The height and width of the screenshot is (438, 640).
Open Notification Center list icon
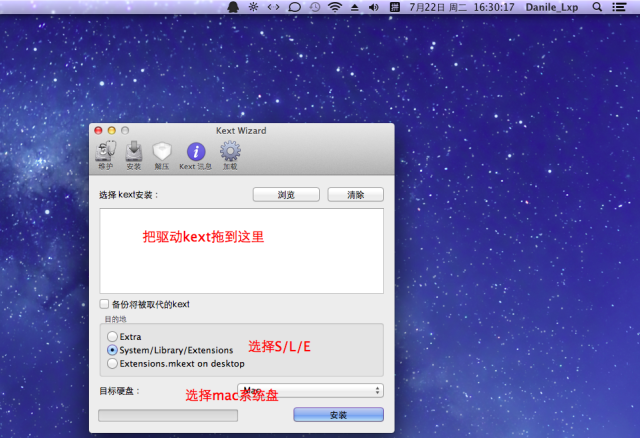click(x=621, y=7)
